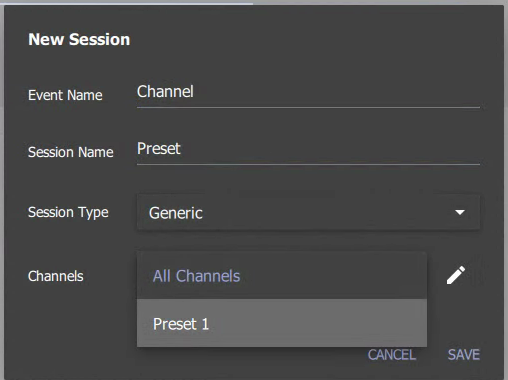Click the underline below the Session Name field
The image size is (508, 380).
(x=308, y=164)
